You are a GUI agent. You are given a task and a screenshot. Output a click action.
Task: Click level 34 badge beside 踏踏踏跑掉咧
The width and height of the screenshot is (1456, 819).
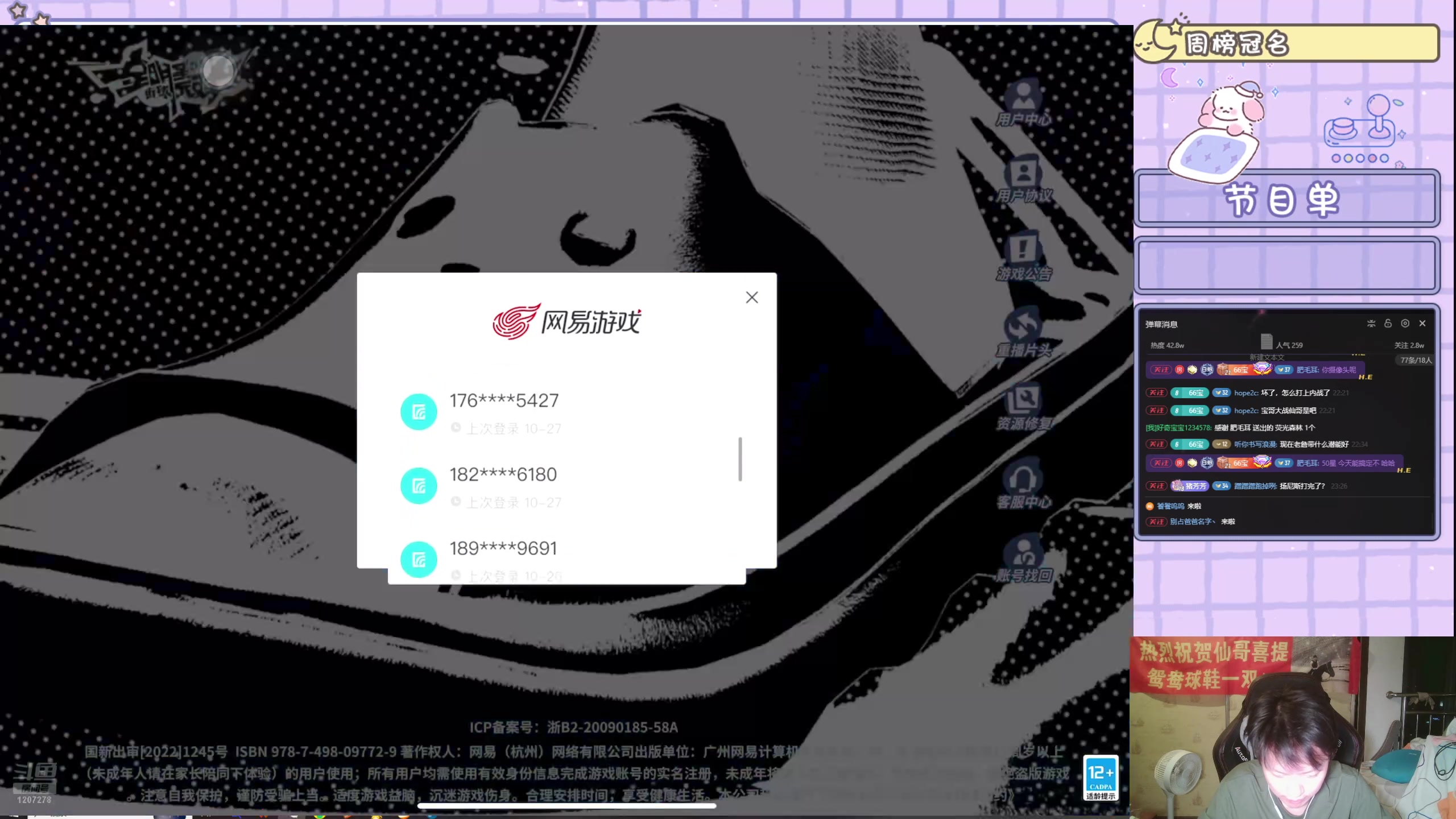click(x=1221, y=486)
